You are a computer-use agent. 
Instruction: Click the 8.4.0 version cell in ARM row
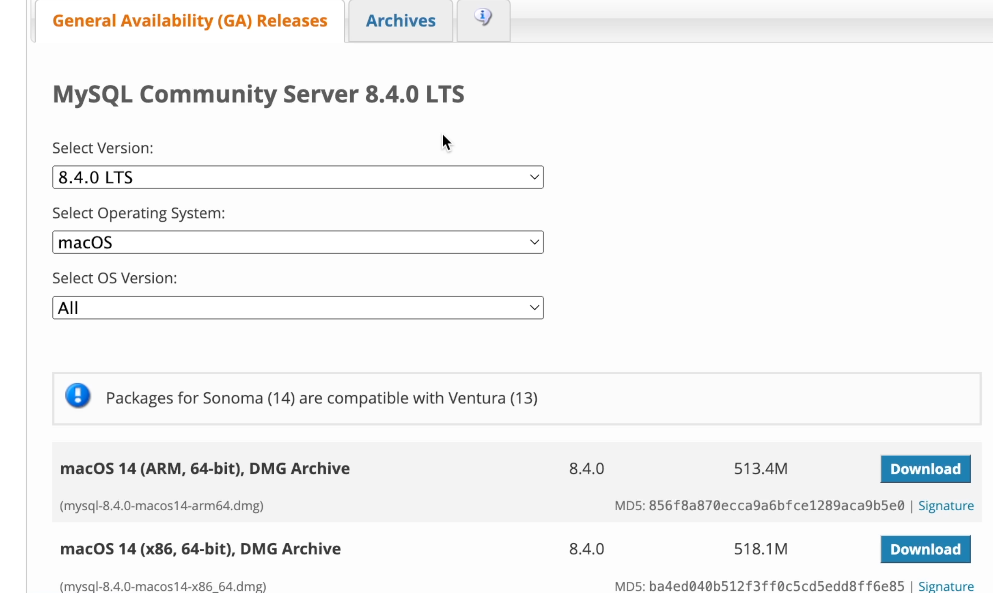pos(586,469)
